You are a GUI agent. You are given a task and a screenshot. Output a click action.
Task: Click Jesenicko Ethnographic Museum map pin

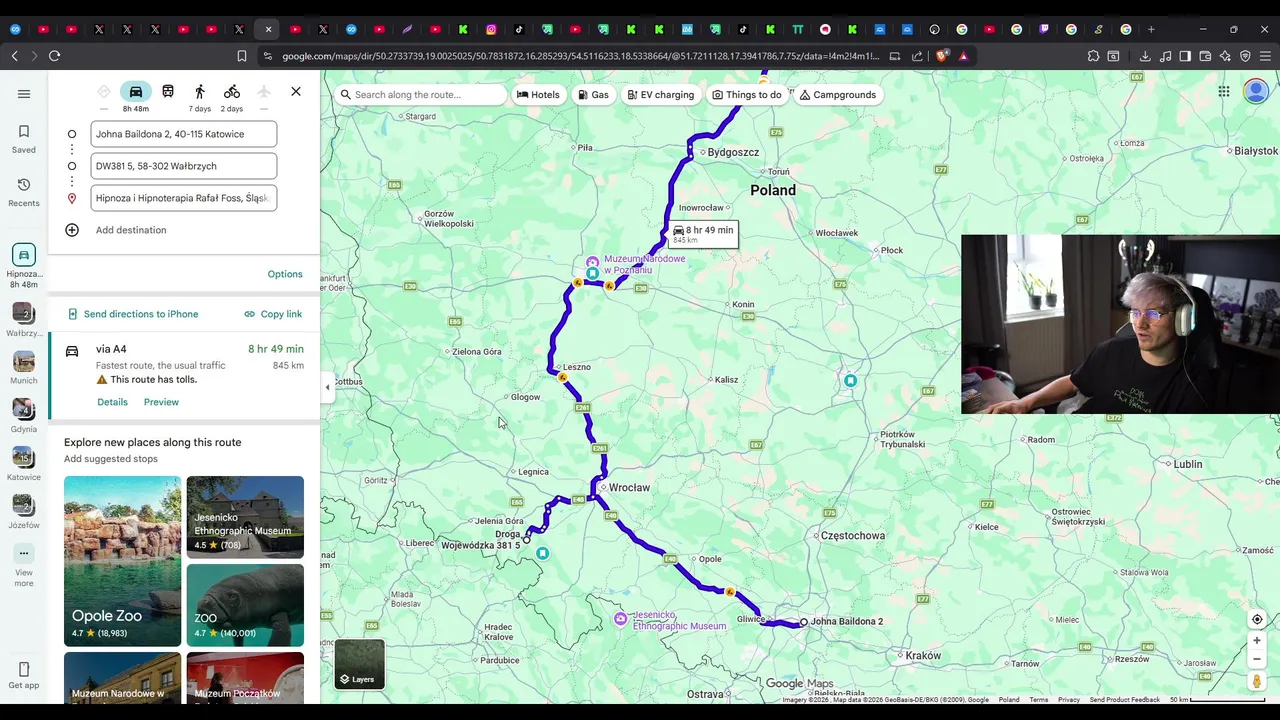[x=620, y=619]
